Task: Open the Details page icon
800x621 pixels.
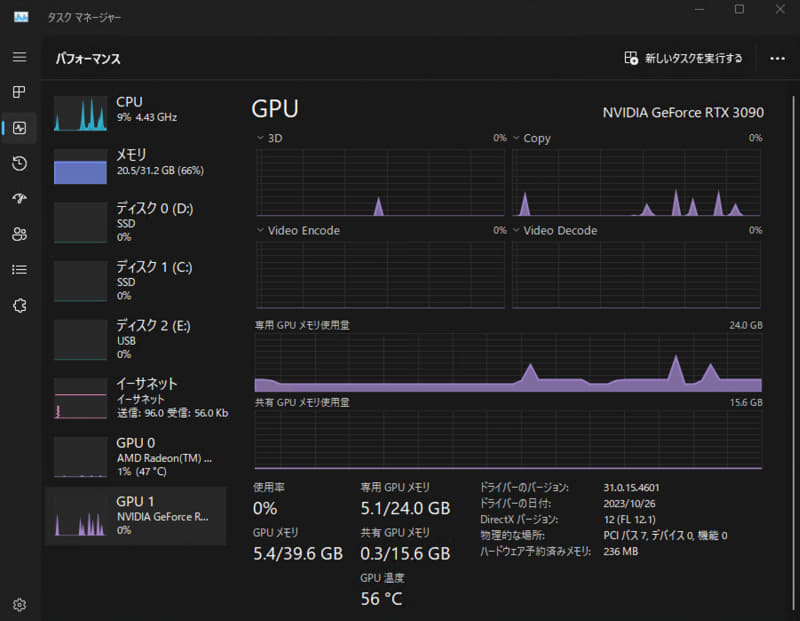Action: (x=19, y=269)
